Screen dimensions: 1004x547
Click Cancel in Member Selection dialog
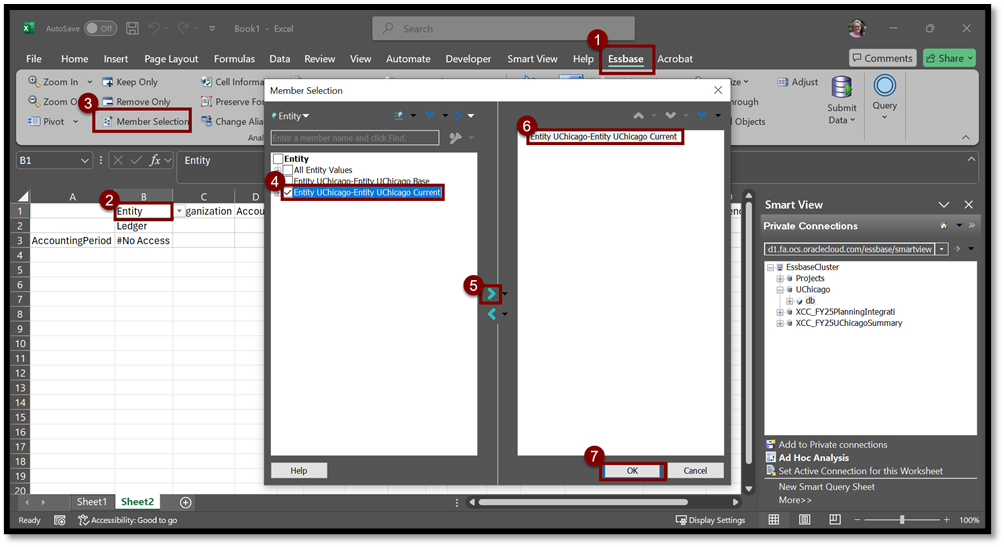(x=695, y=471)
